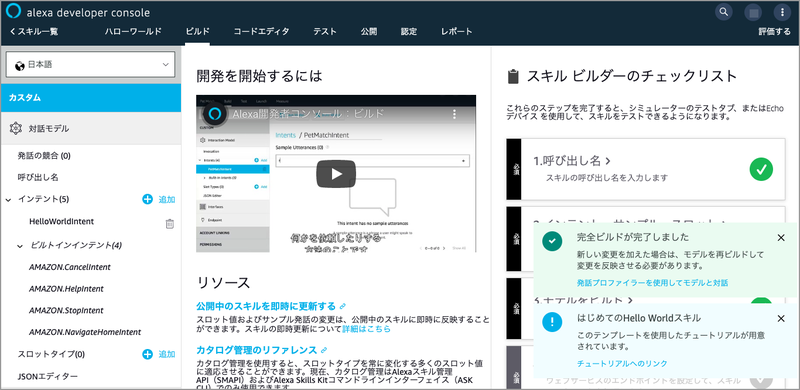This screenshot has height=390, width=800.
Task: Switch to the 認定 tab
Action: point(409,32)
